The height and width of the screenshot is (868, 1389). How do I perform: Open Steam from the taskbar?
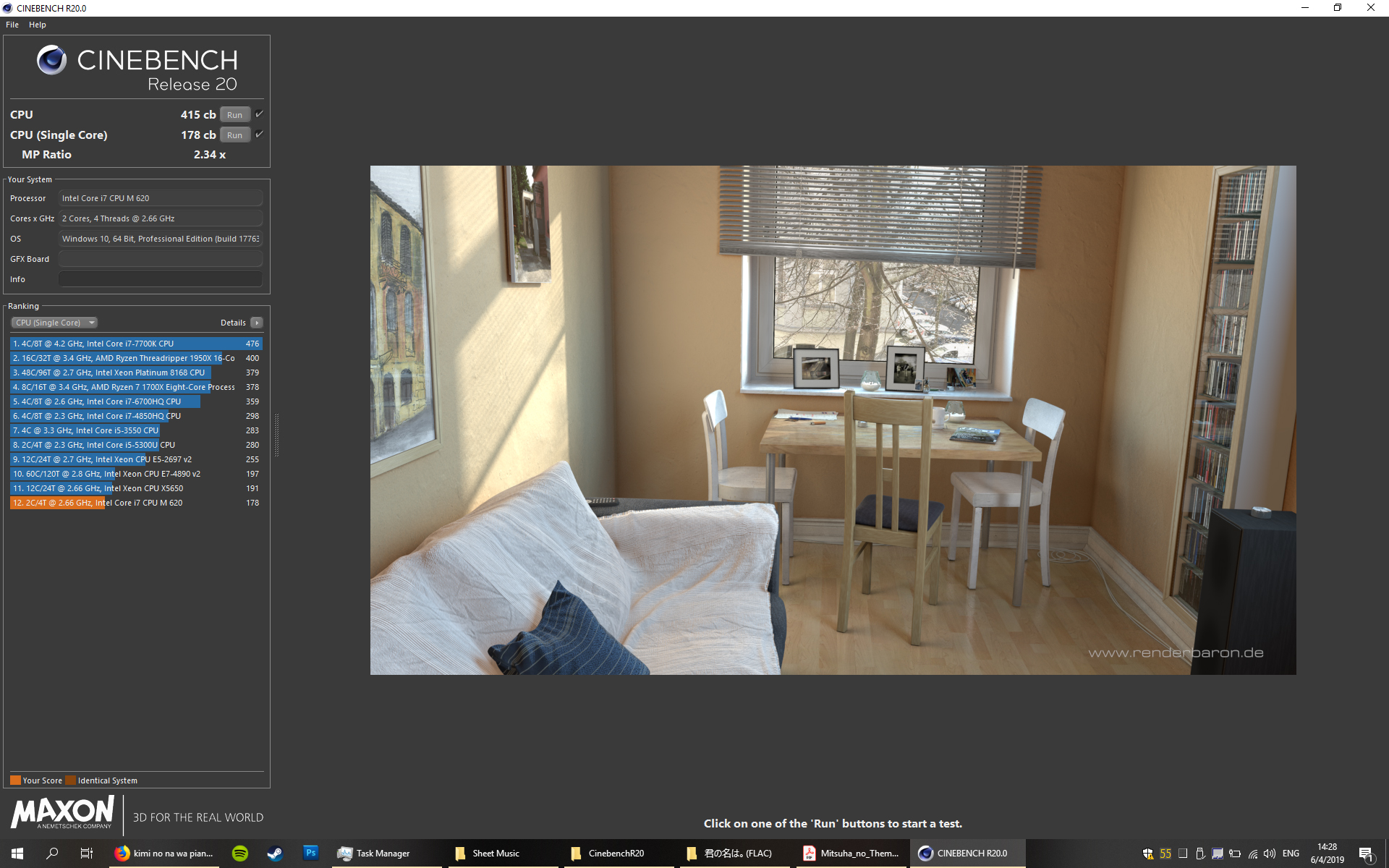(x=275, y=854)
